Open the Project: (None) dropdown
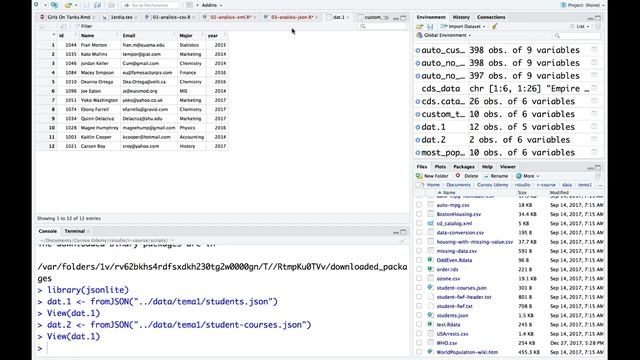 pos(583,5)
